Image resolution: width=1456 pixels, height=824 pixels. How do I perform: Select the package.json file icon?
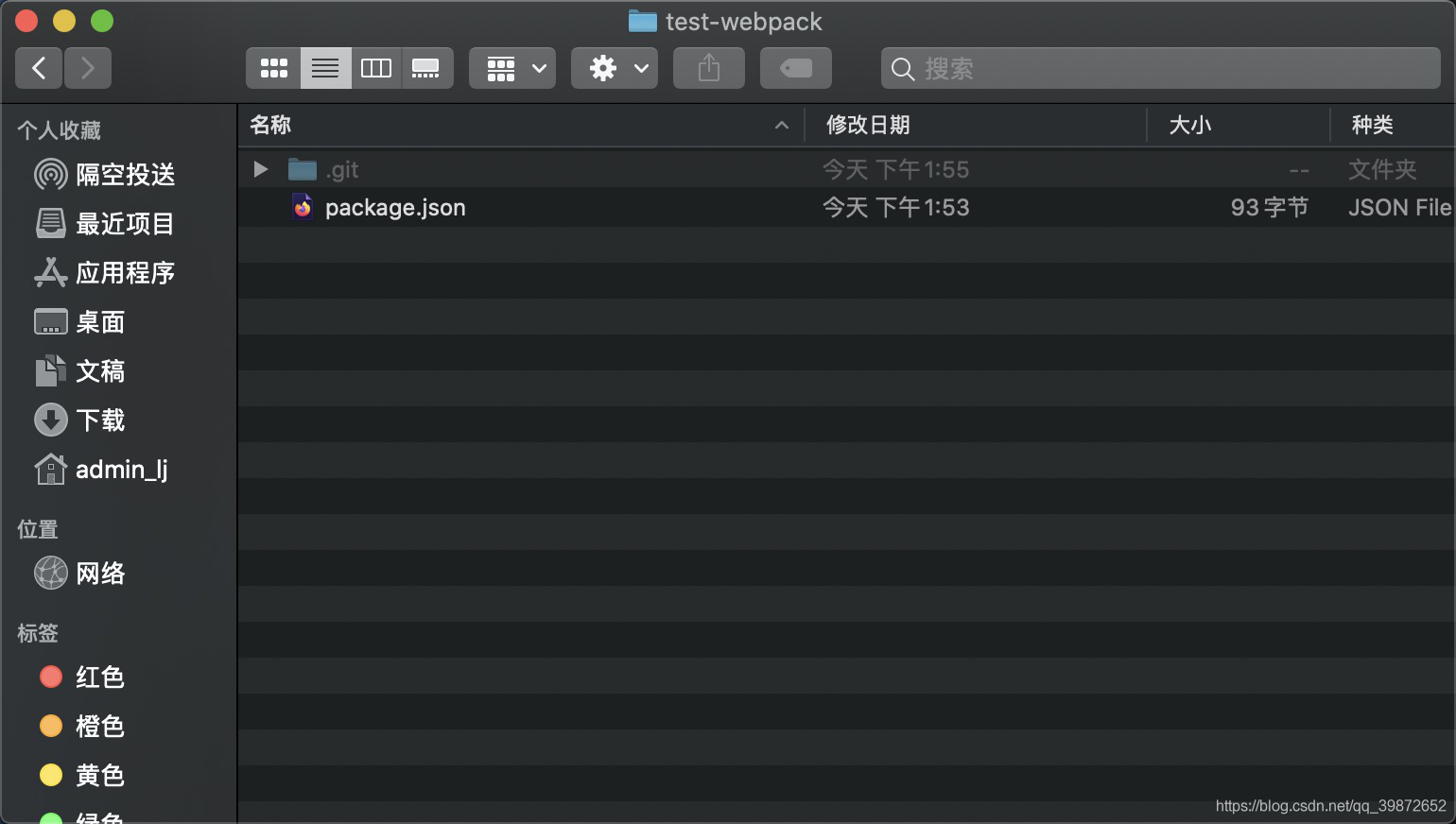303,207
